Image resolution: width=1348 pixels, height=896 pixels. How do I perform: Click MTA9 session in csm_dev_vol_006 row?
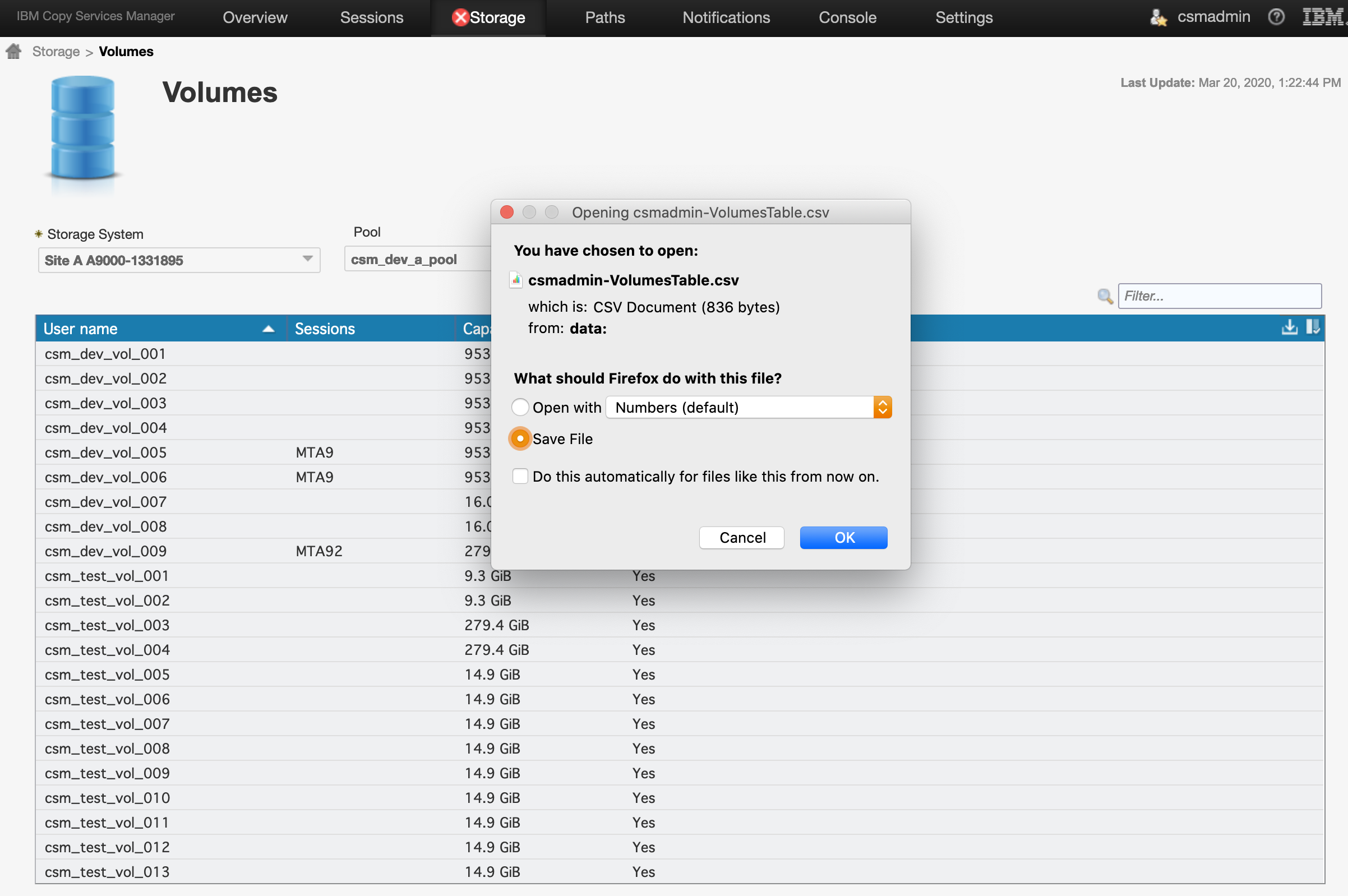pyautogui.click(x=314, y=477)
